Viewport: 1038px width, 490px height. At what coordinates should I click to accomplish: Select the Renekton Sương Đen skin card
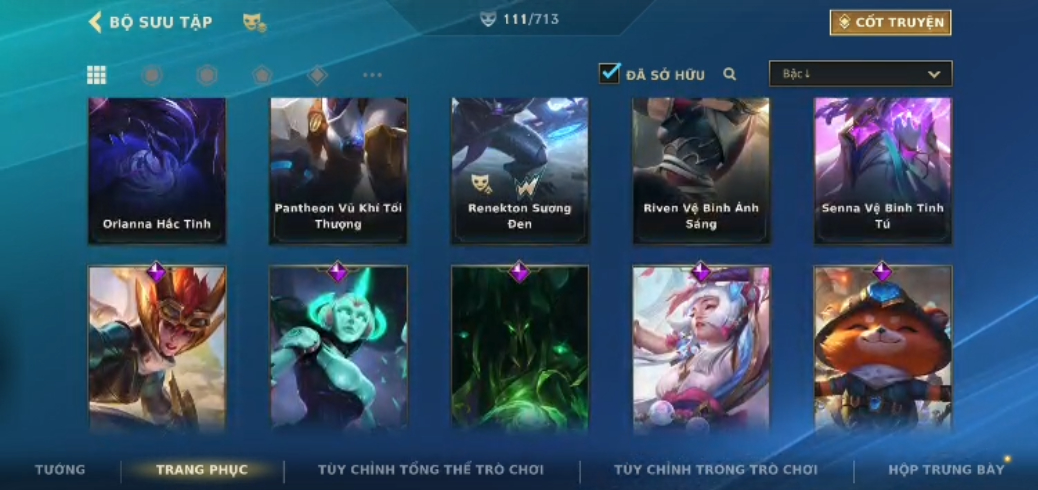click(x=520, y=171)
